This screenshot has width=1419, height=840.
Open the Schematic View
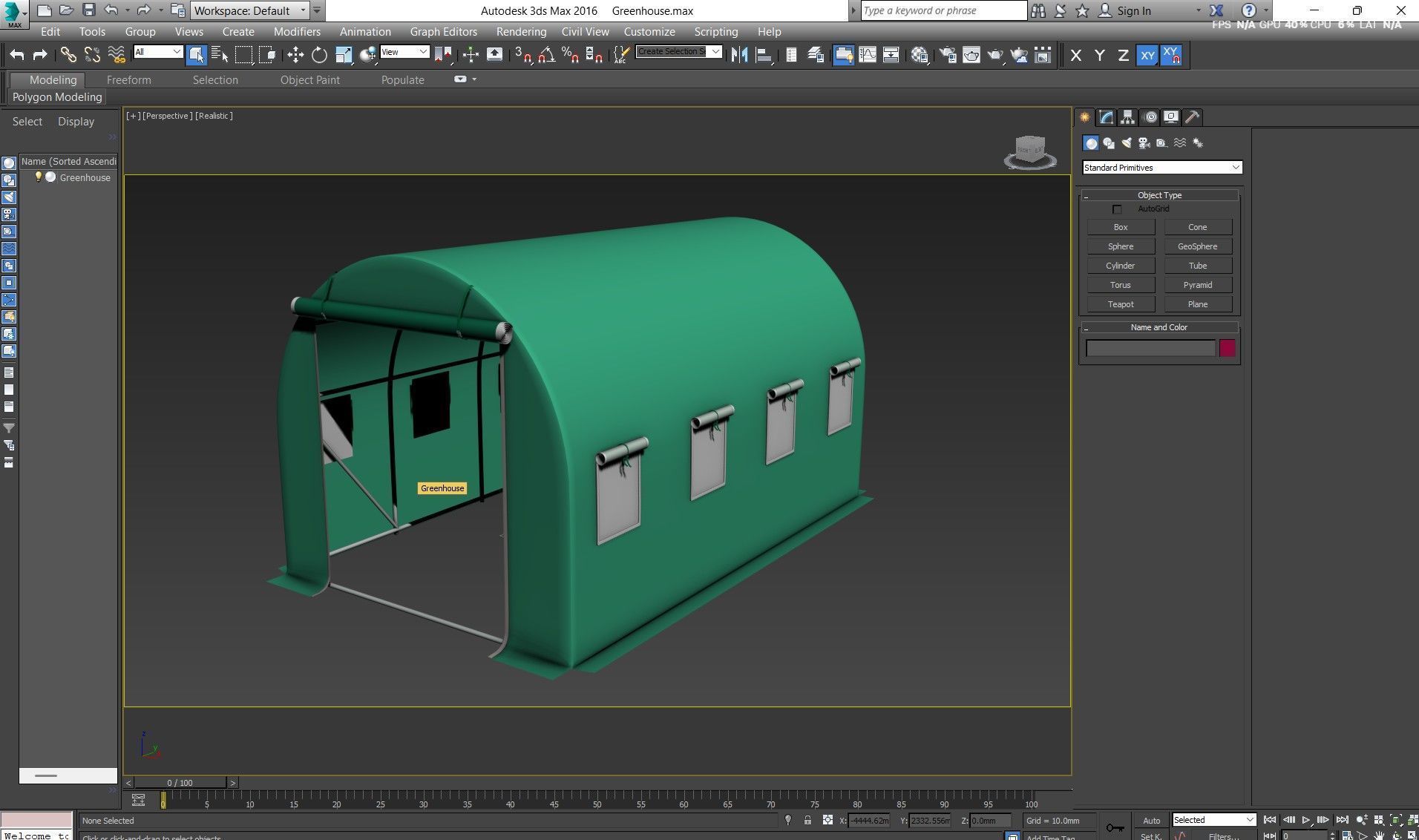tap(891, 55)
